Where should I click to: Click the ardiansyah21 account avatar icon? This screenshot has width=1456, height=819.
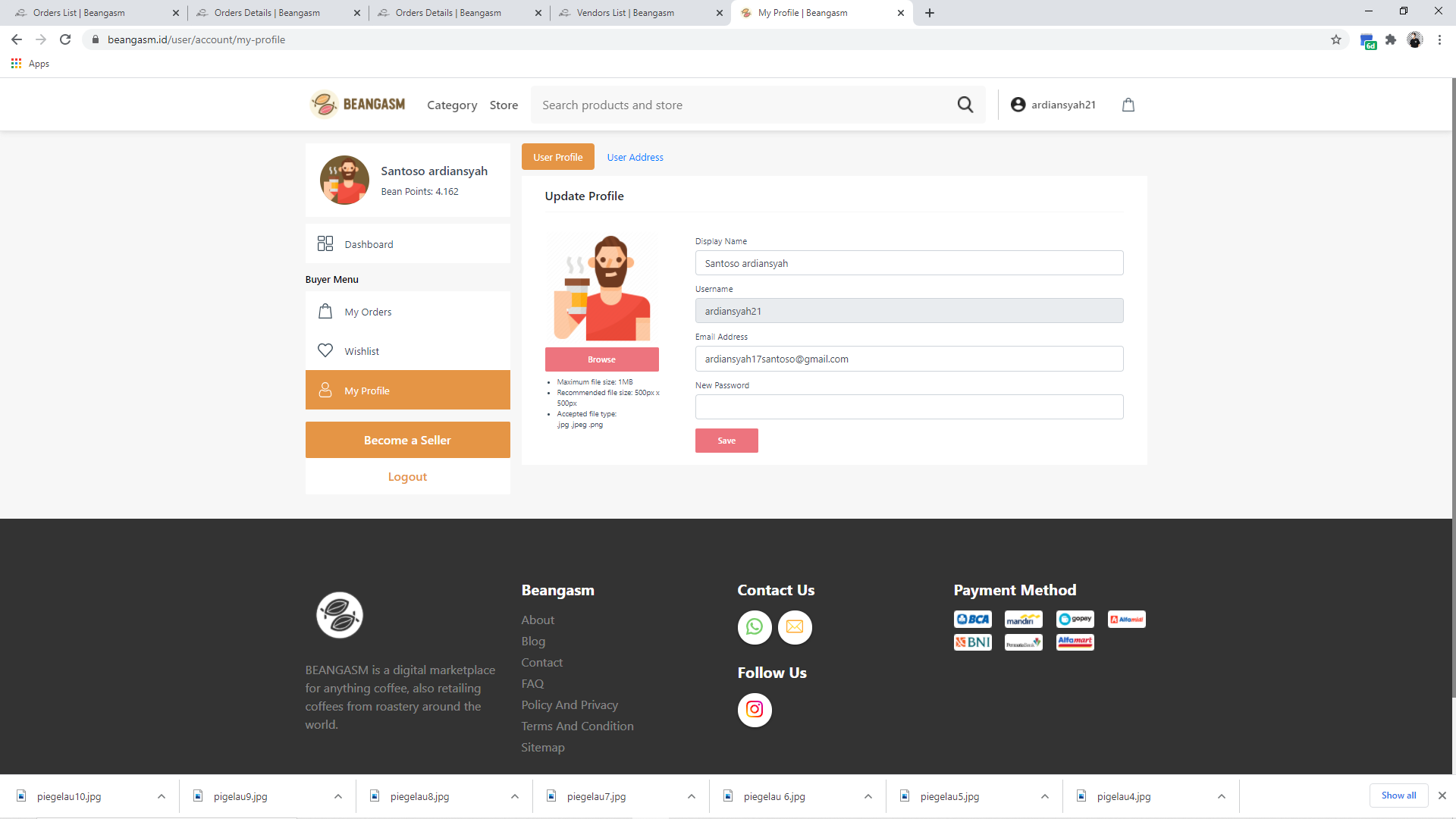coord(1018,105)
